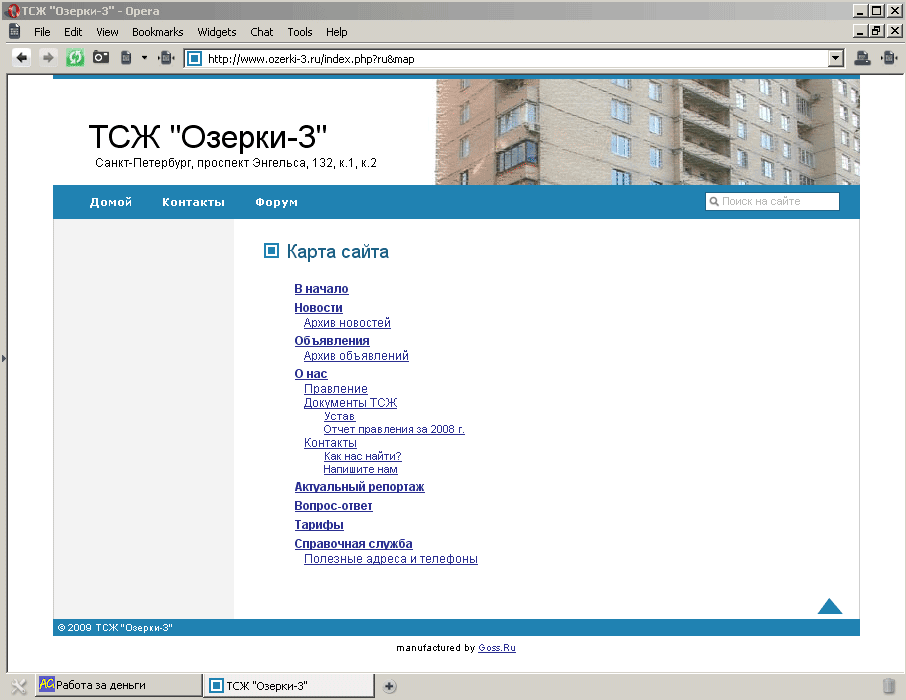Image resolution: width=906 pixels, height=700 pixels.
Task: Click the browser Back arrow button
Action: click(22, 58)
